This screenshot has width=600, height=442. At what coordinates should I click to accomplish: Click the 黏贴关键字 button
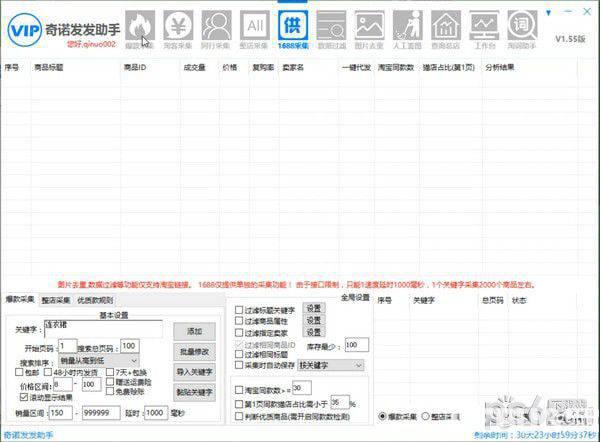[194, 392]
